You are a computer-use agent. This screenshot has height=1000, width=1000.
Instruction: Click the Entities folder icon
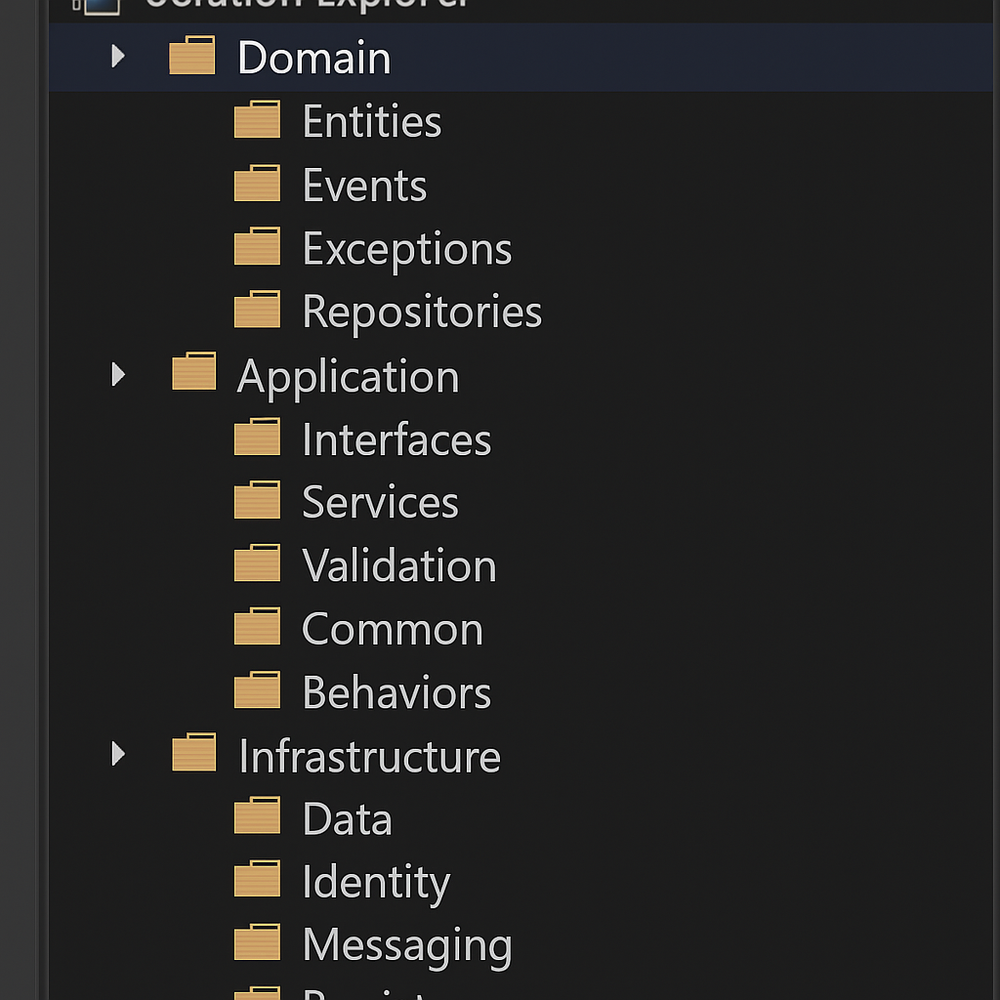tap(258, 120)
